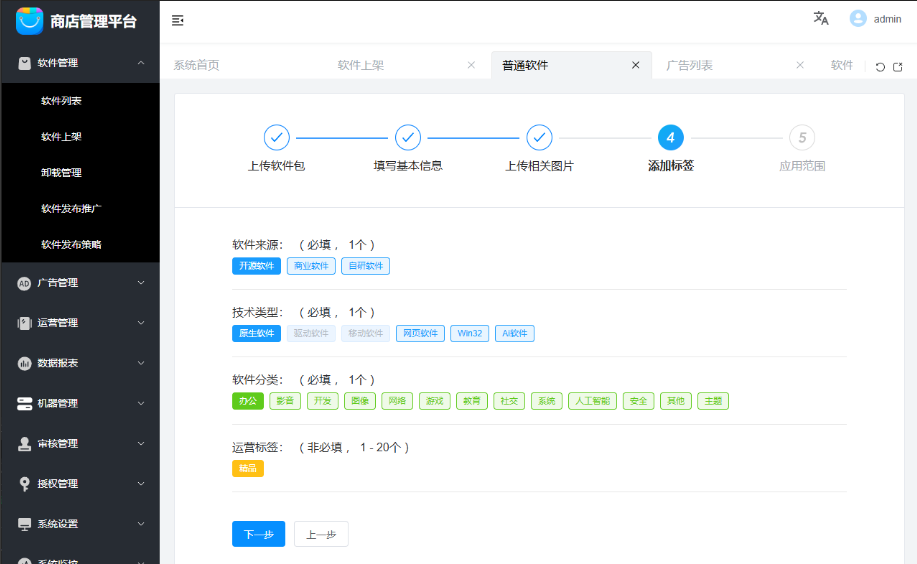Expand the 审核管理 menu chevron
917x564 pixels.
coord(141,444)
